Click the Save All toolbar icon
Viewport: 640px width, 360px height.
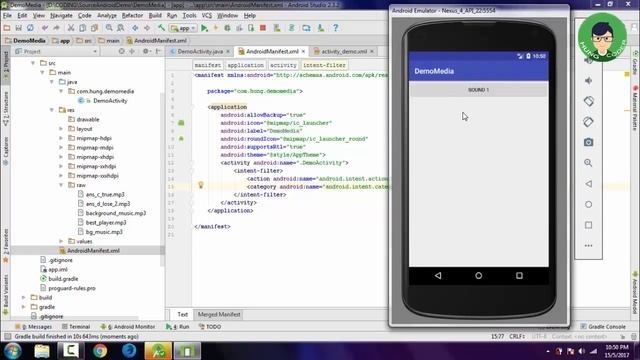(x=18, y=28)
